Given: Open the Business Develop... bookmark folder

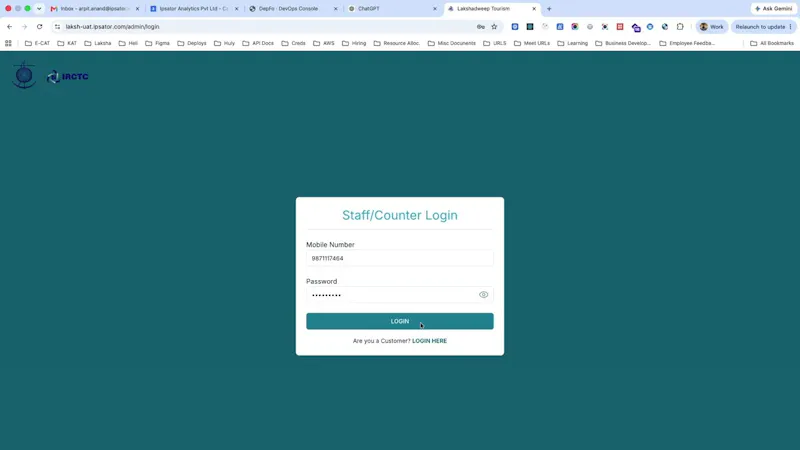Looking at the screenshot, I should [623, 43].
